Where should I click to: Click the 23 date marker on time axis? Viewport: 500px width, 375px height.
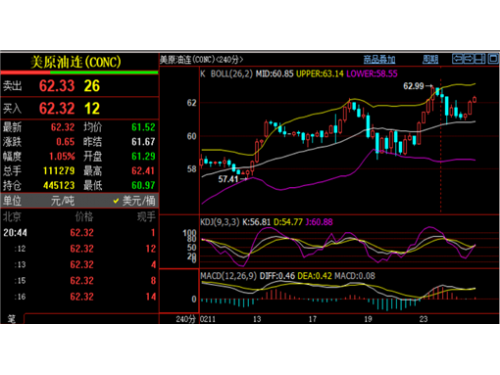tap(423, 319)
